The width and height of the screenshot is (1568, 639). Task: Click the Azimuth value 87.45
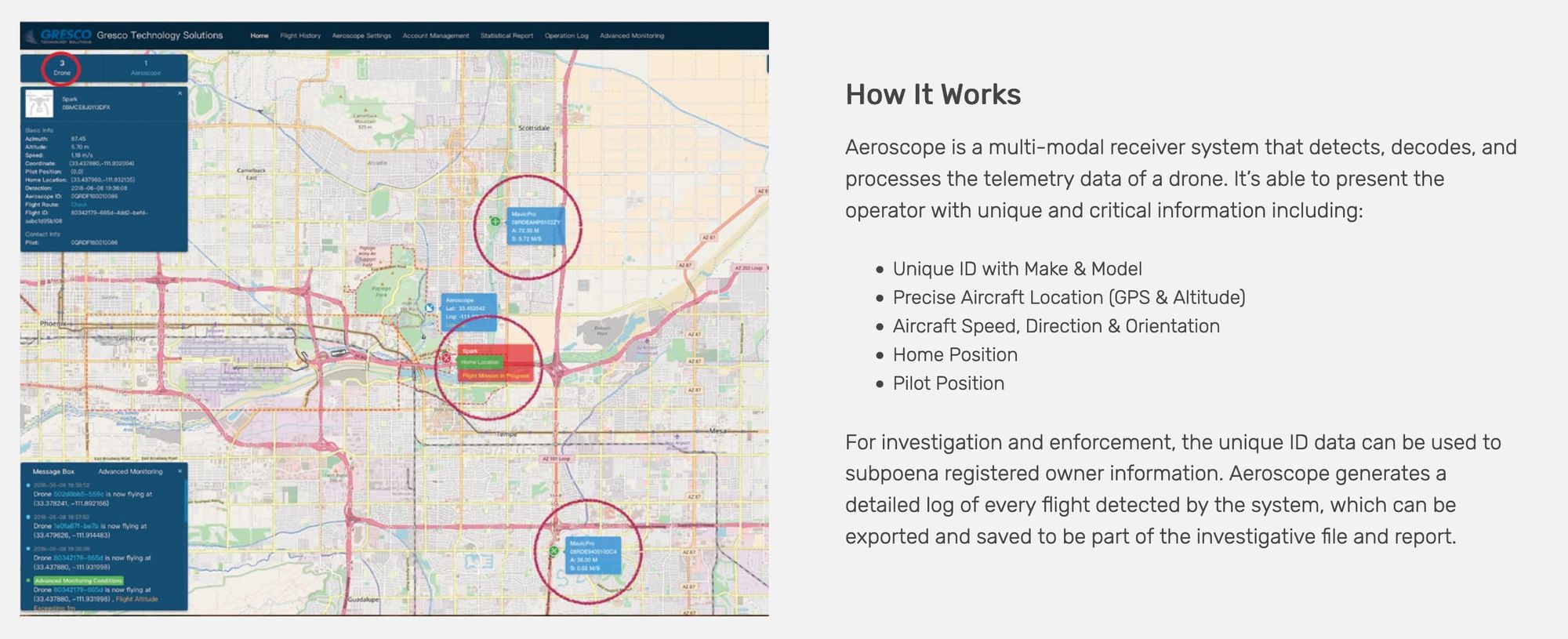(x=78, y=139)
